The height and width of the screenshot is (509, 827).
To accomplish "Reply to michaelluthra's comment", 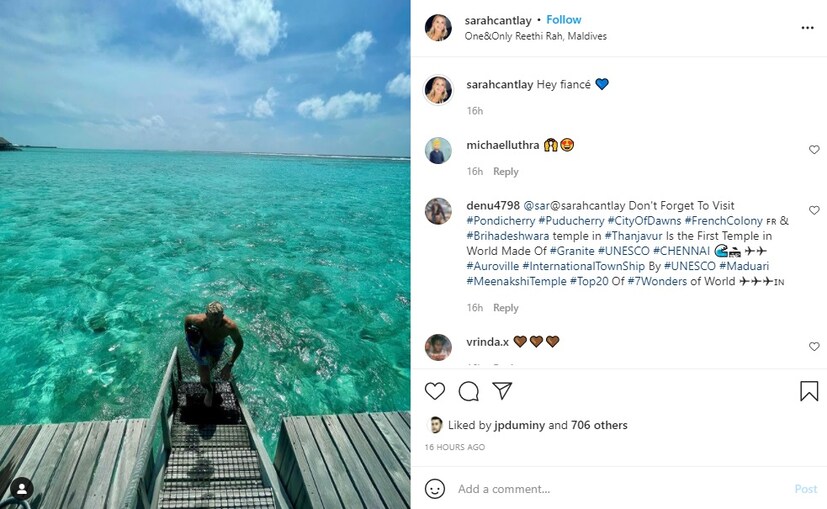I will tap(506, 172).
